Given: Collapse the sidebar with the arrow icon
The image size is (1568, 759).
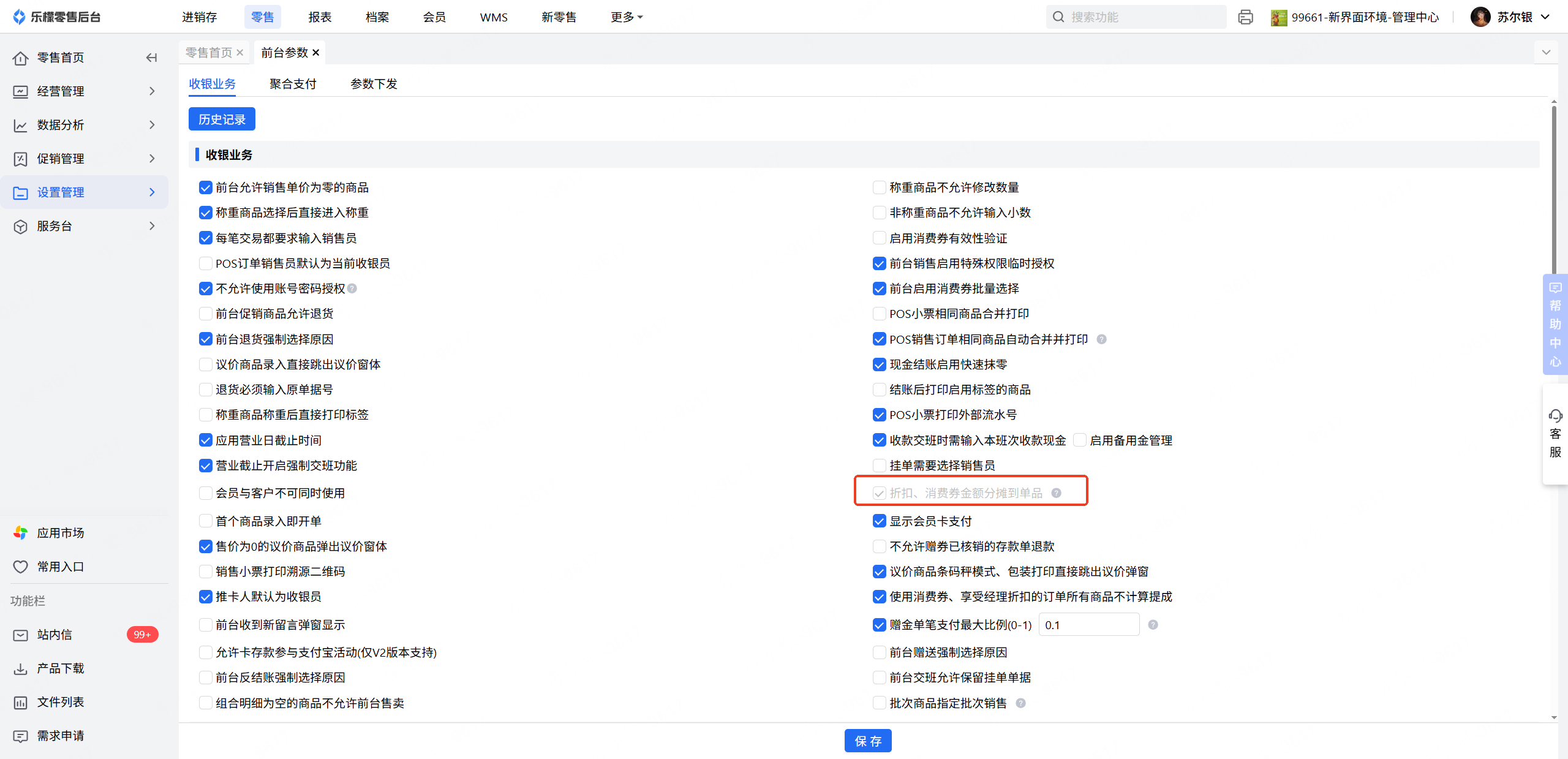Looking at the screenshot, I should click(x=151, y=58).
